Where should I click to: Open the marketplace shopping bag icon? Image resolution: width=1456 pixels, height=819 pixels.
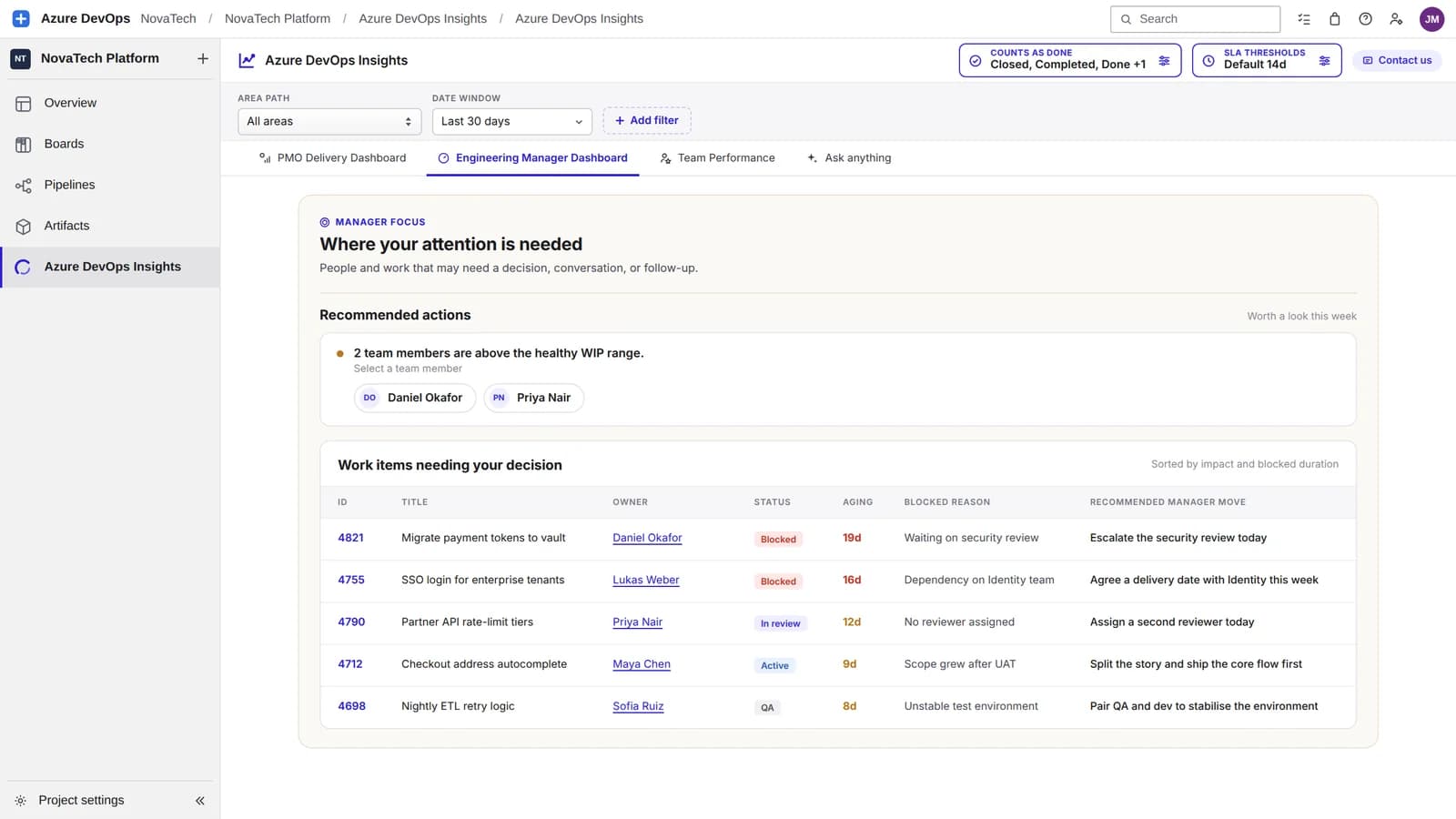point(1335,19)
